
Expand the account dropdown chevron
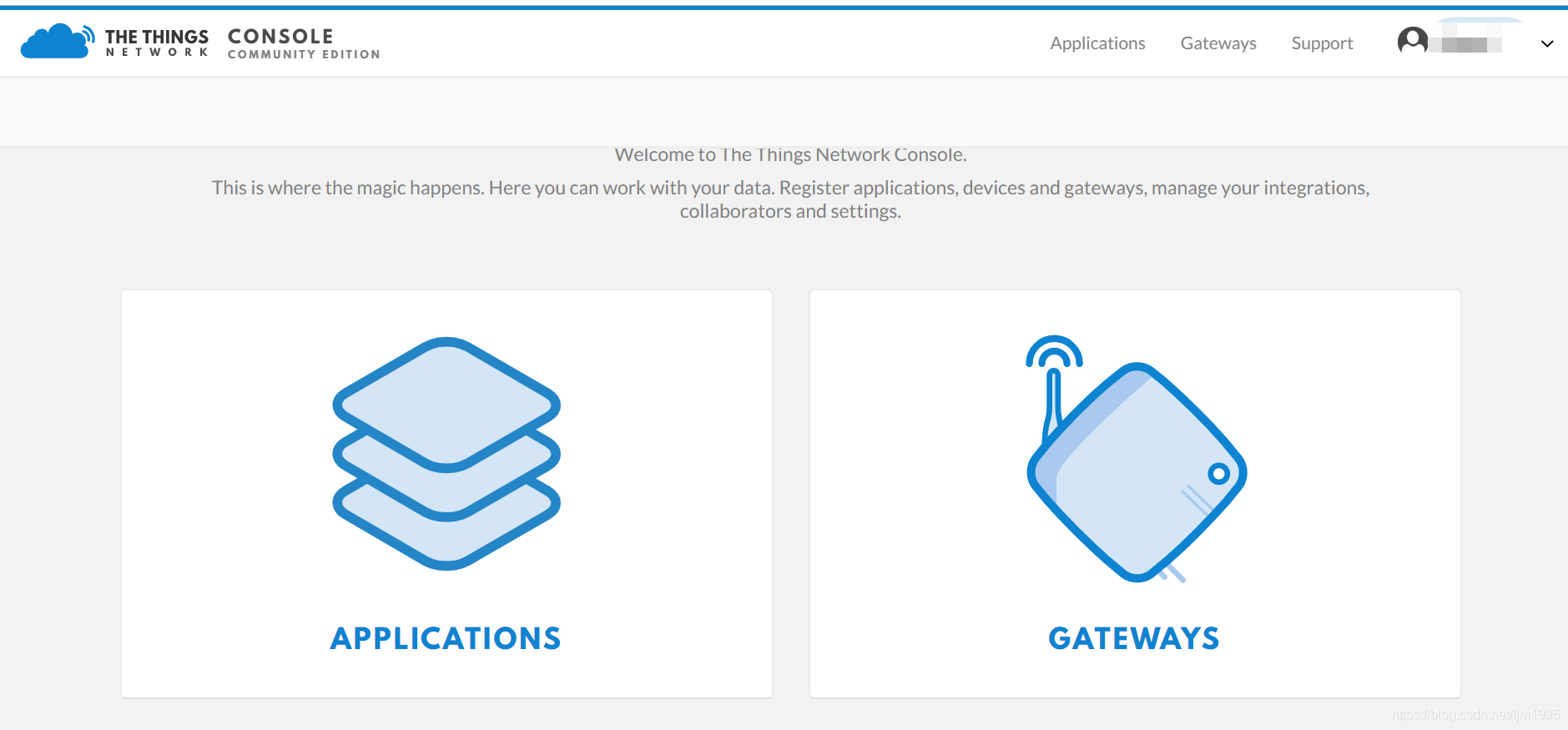pyautogui.click(x=1546, y=43)
